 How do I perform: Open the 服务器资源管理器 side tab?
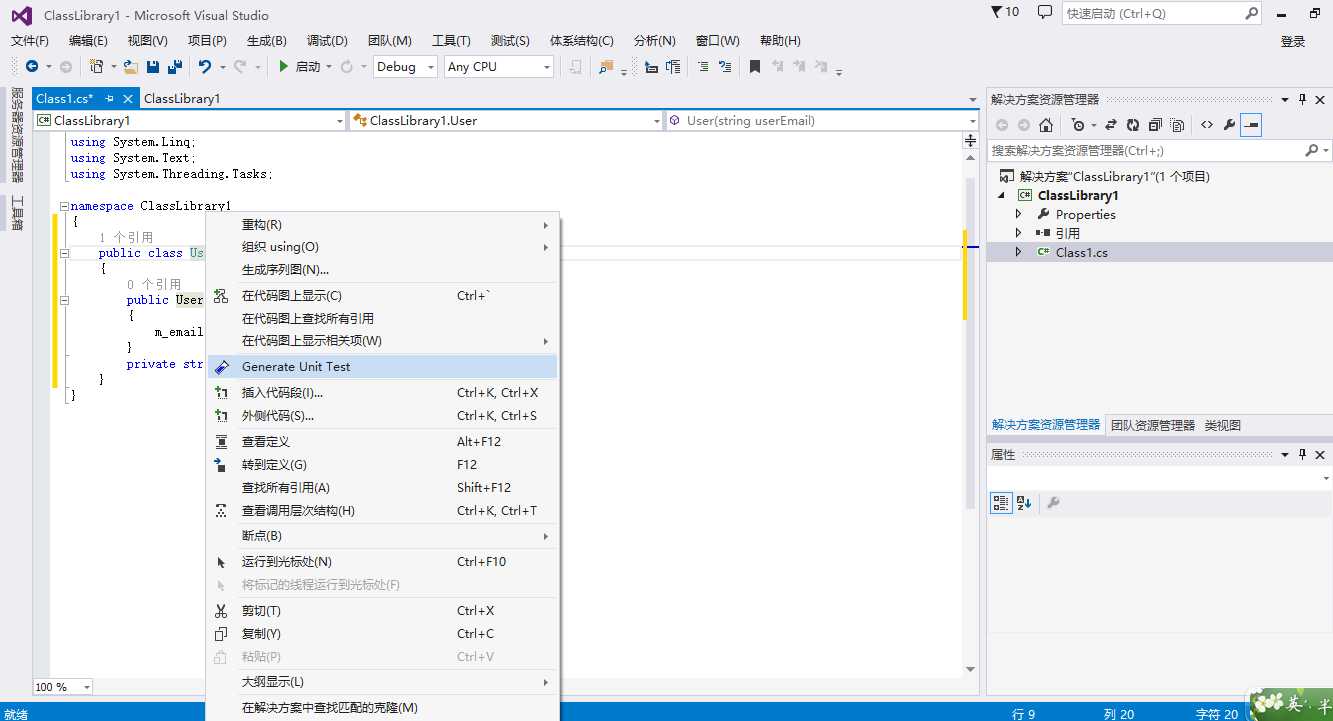[16, 137]
